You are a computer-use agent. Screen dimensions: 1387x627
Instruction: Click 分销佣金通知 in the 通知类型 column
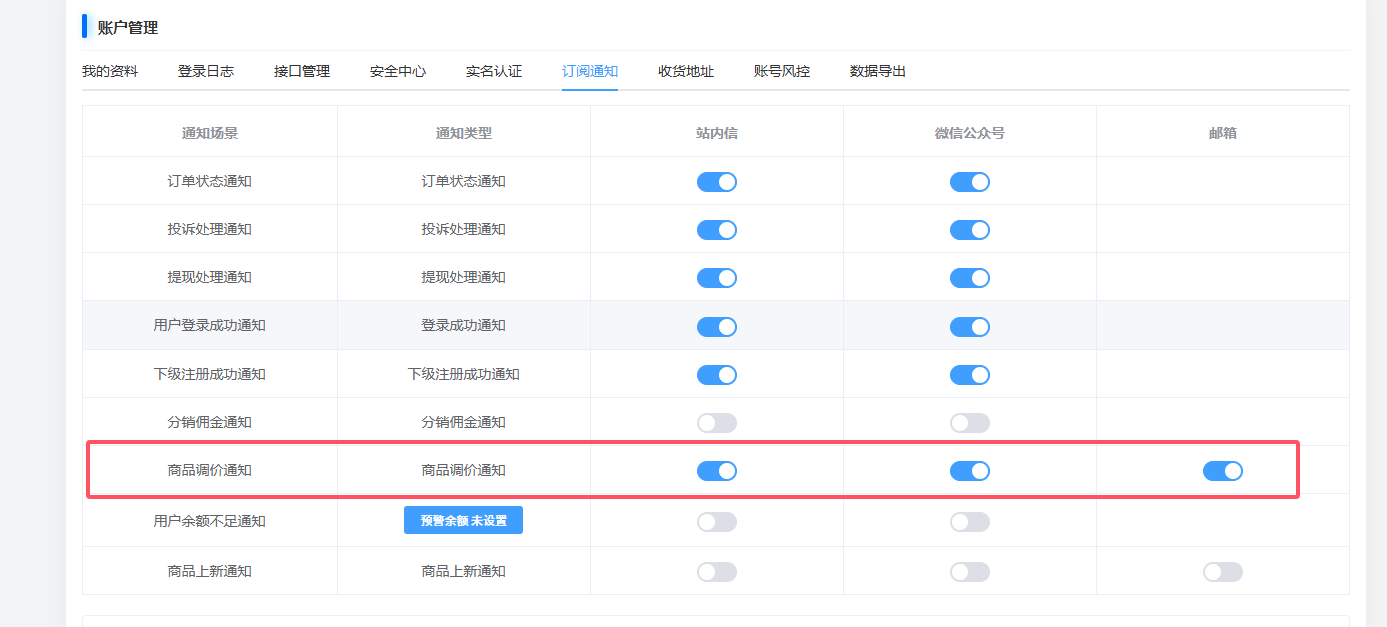(463, 422)
